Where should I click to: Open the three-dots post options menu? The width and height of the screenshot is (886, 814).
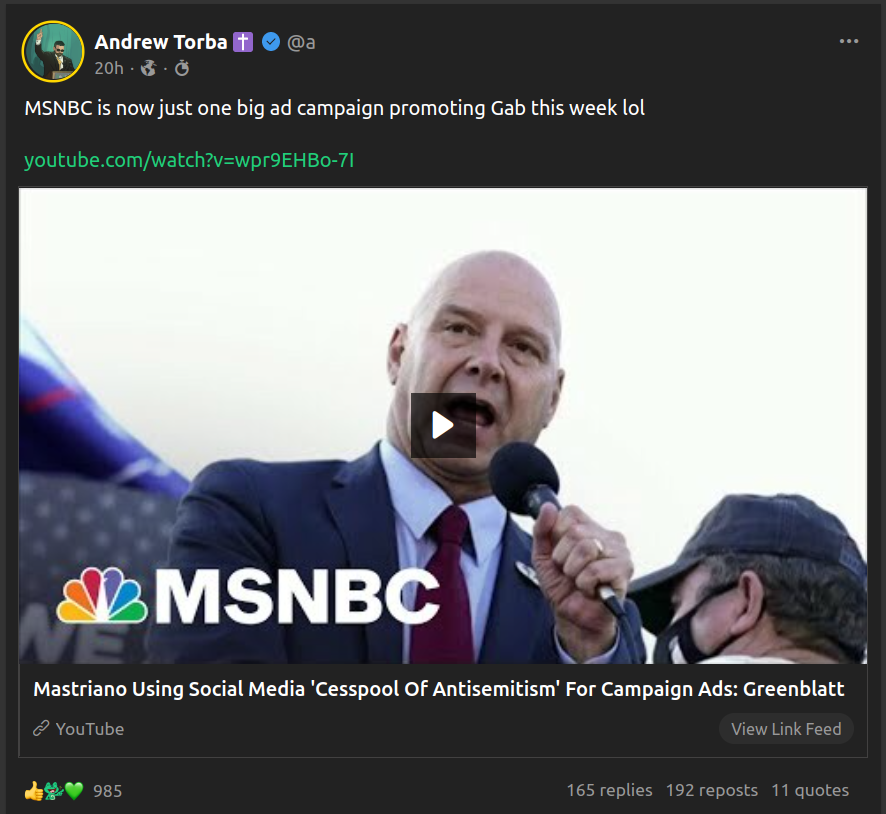tap(849, 41)
